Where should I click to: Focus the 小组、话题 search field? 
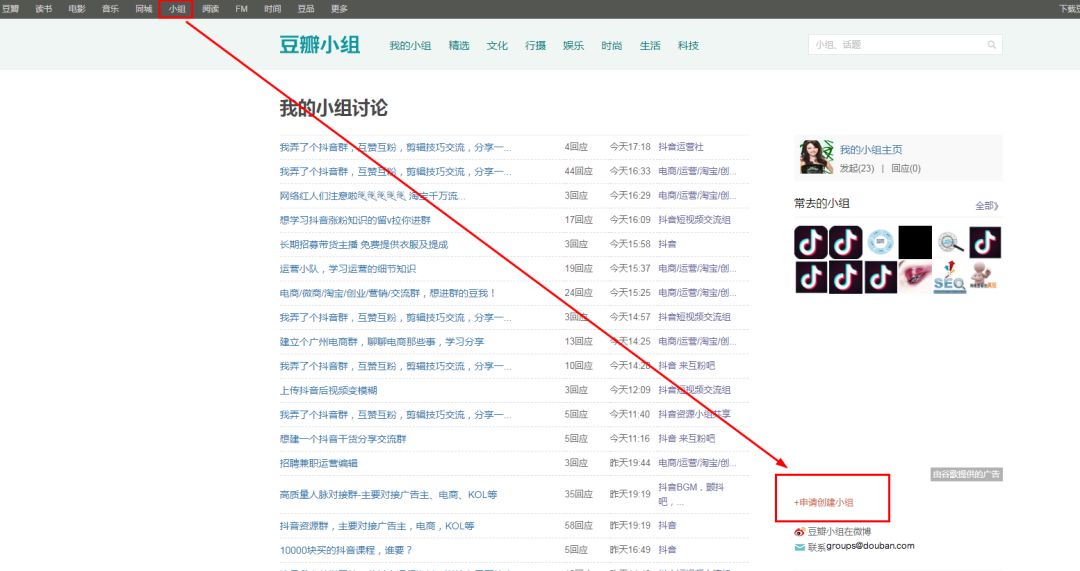[x=904, y=45]
